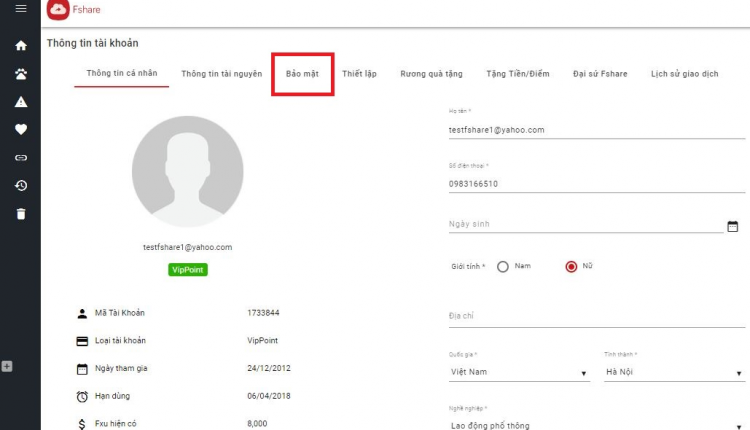Image resolution: width=750 pixels, height=430 pixels.
Task: Focus the Số điện thoại input field
Action: [x=596, y=184]
